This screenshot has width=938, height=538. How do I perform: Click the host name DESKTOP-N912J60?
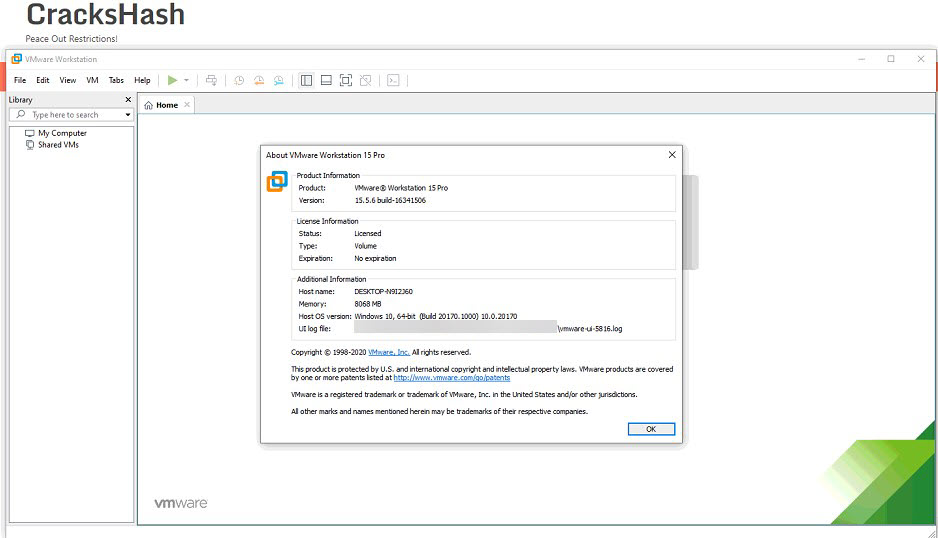383,292
